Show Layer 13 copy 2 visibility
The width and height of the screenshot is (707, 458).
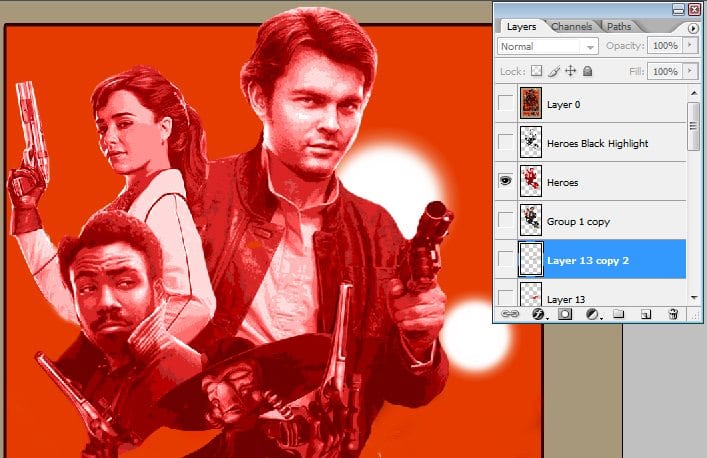pyautogui.click(x=505, y=259)
